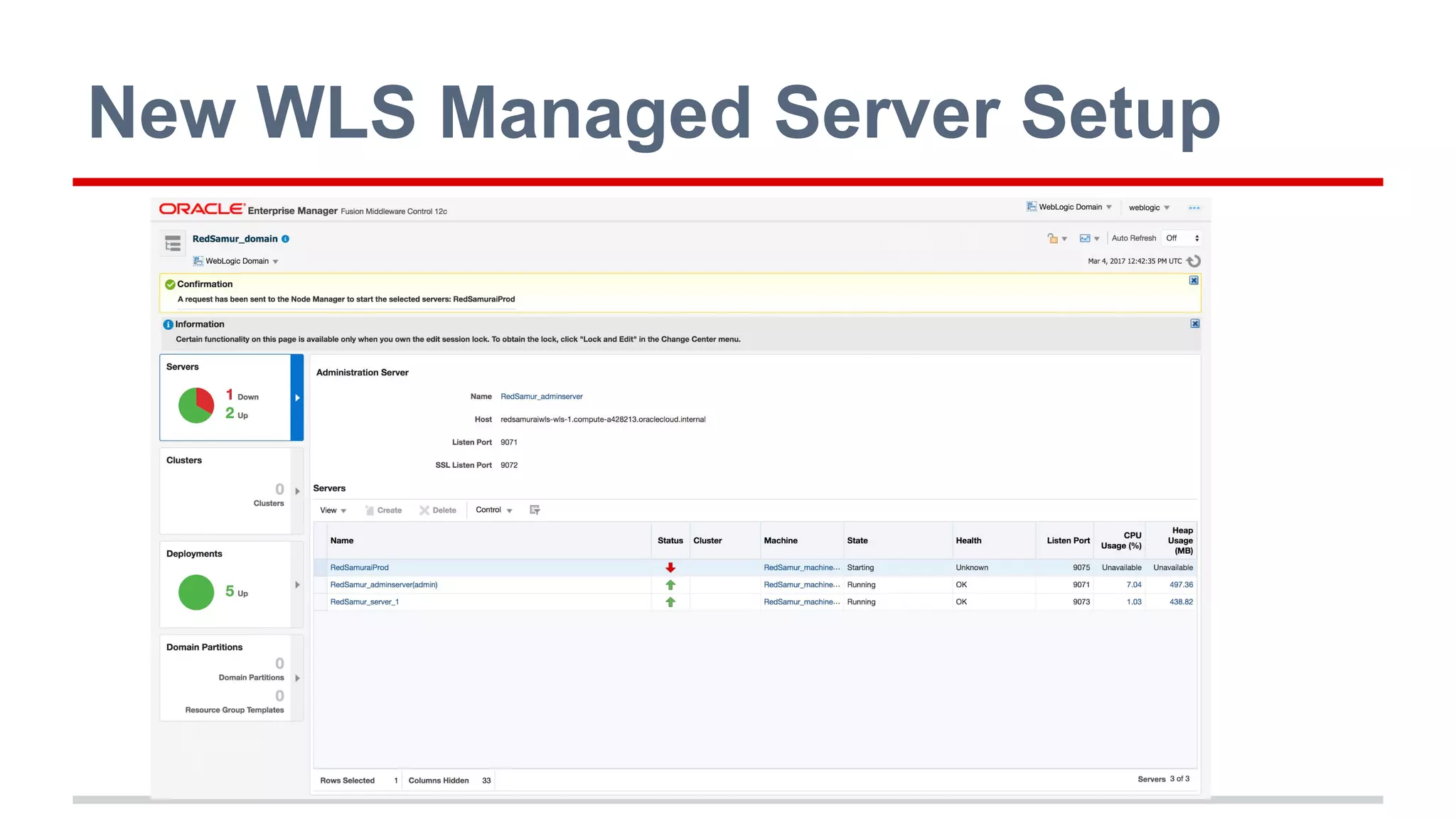Click the Delete button in Servers toolbar
The width and height of the screenshot is (1456, 819).
click(438, 510)
